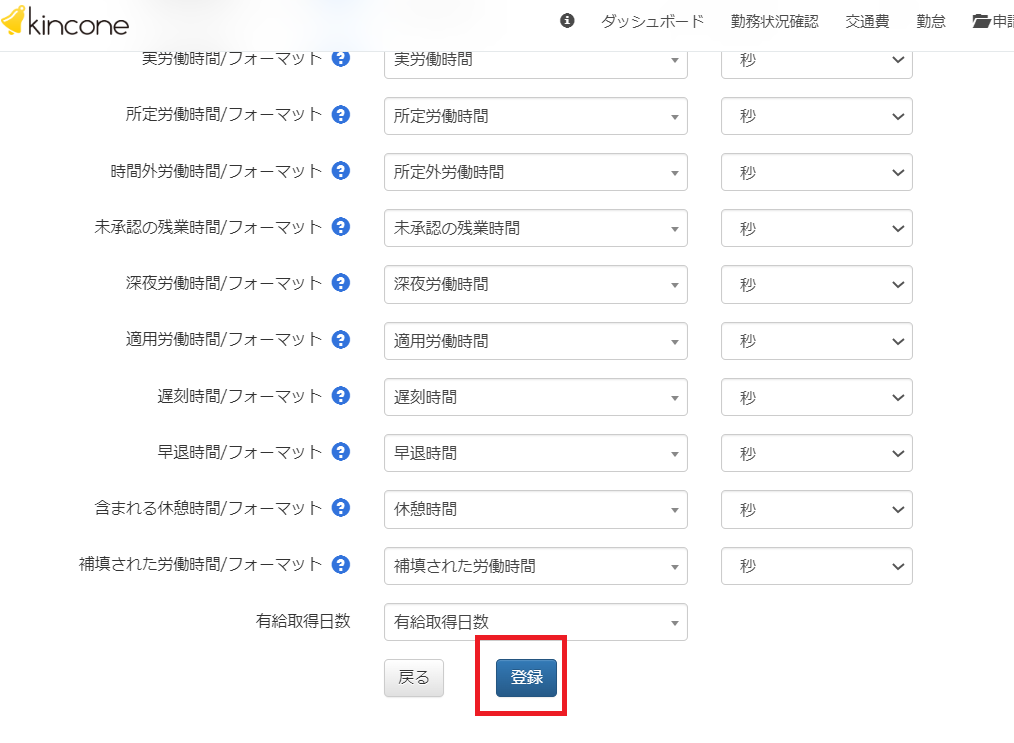Open 秒 format dropdown for 深夜労働時間
The image size is (1014, 743).
coord(817,285)
